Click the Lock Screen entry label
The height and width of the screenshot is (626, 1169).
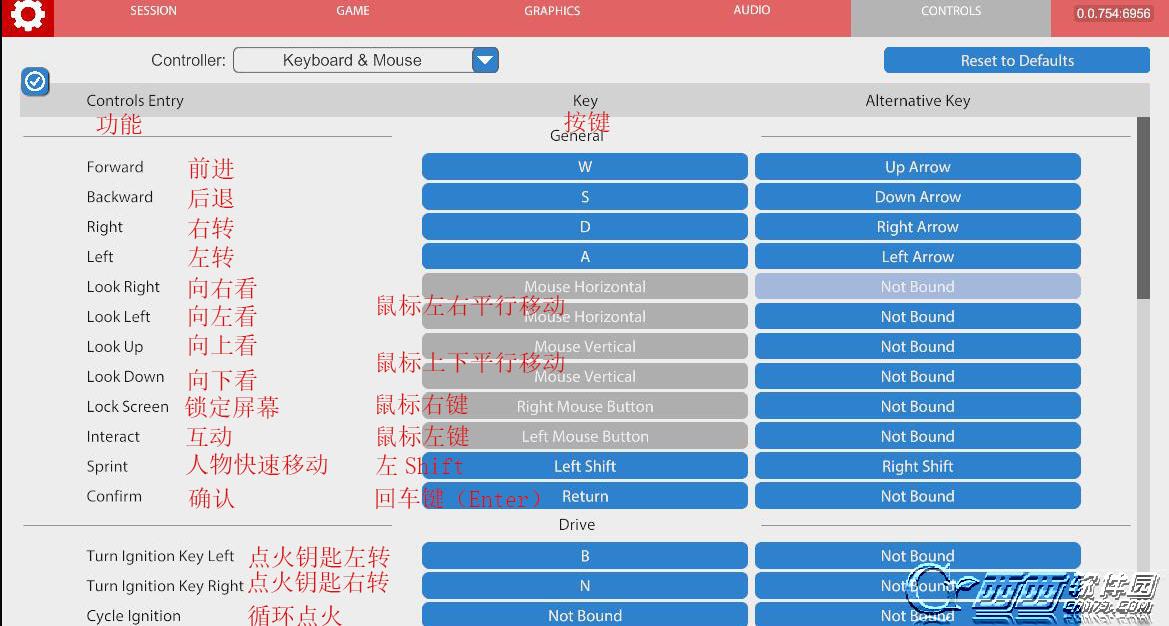(127, 406)
